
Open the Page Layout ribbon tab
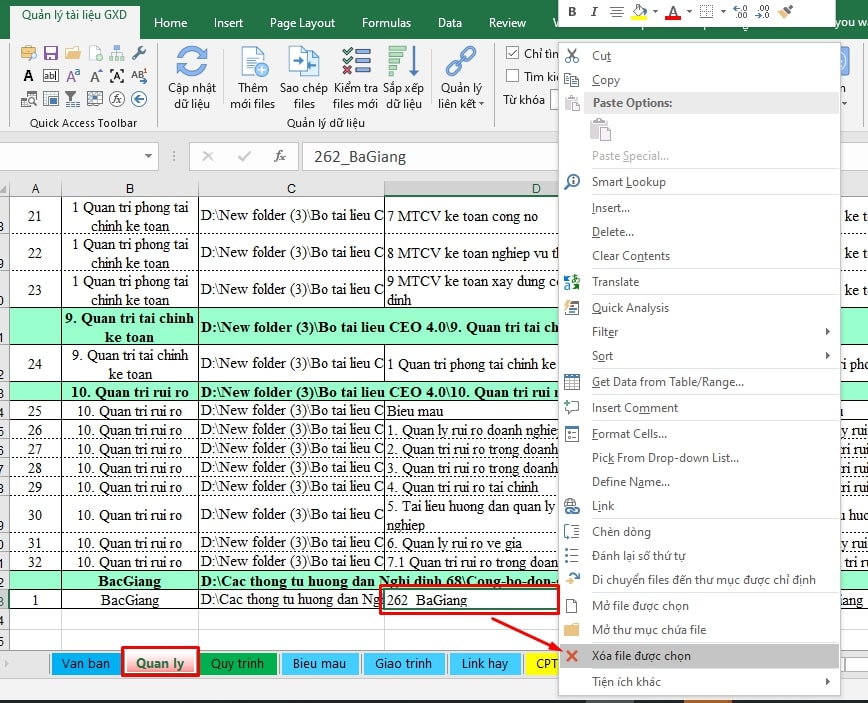coord(303,23)
